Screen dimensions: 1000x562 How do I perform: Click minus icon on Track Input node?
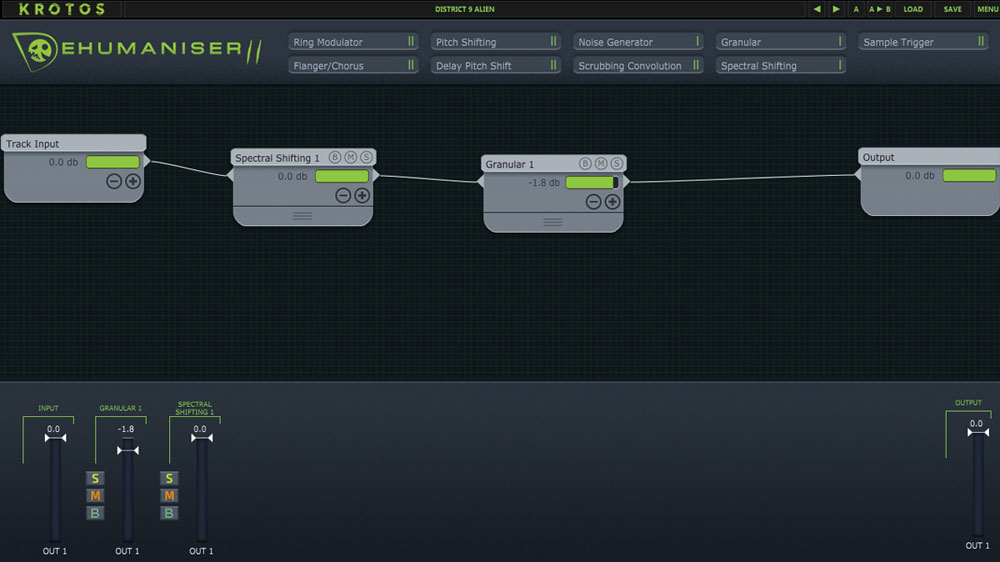point(113,181)
